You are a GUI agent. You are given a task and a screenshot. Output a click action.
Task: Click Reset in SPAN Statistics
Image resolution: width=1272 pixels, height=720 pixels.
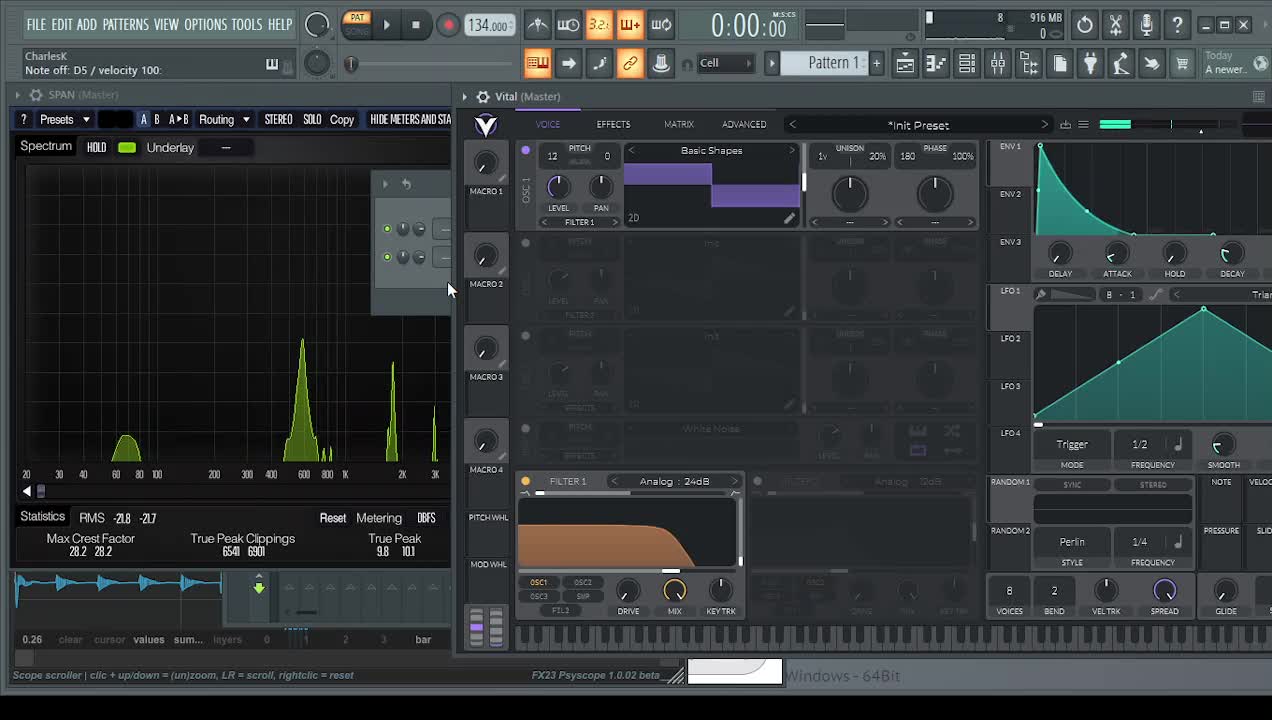[333, 518]
